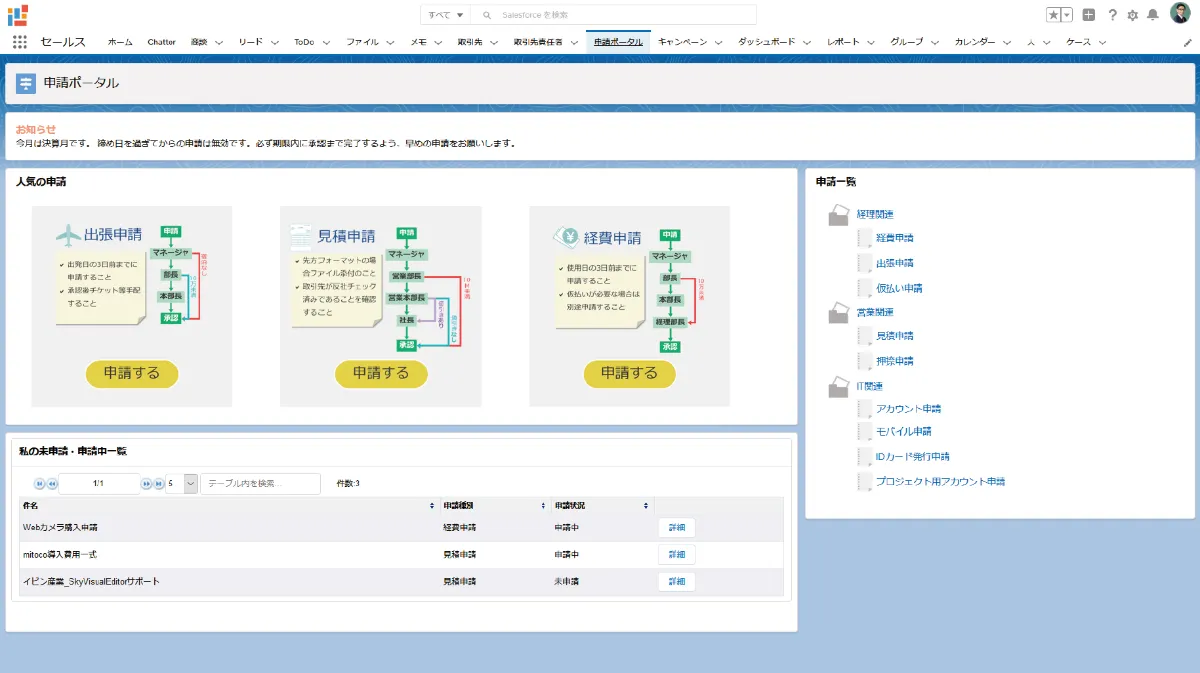The height and width of the screenshot is (673, 1200).
Task: Sort the table by 申請種別 column arrows
Action: (x=543, y=505)
